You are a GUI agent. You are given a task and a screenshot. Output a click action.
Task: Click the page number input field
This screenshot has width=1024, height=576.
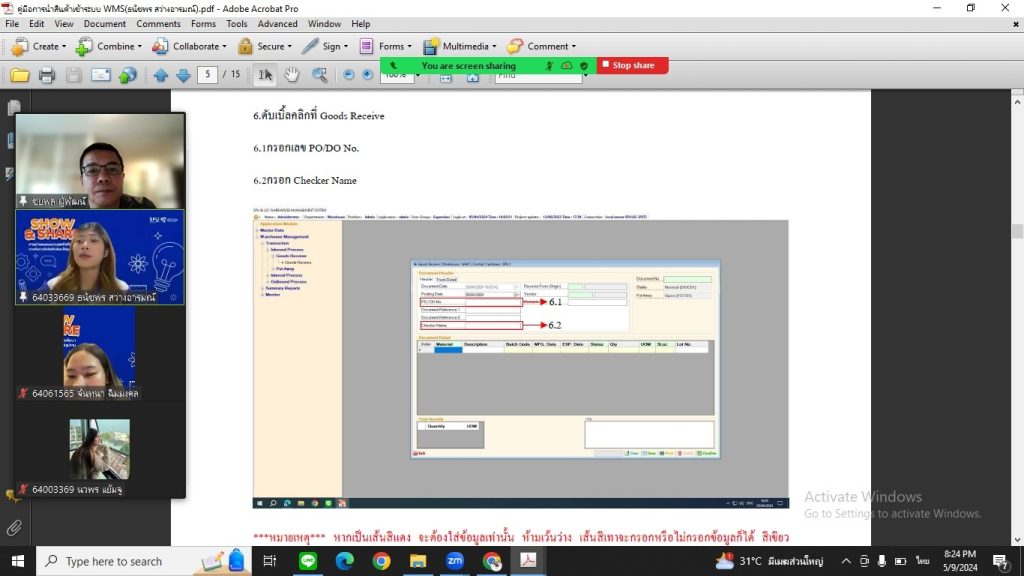pyautogui.click(x=208, y=74)
